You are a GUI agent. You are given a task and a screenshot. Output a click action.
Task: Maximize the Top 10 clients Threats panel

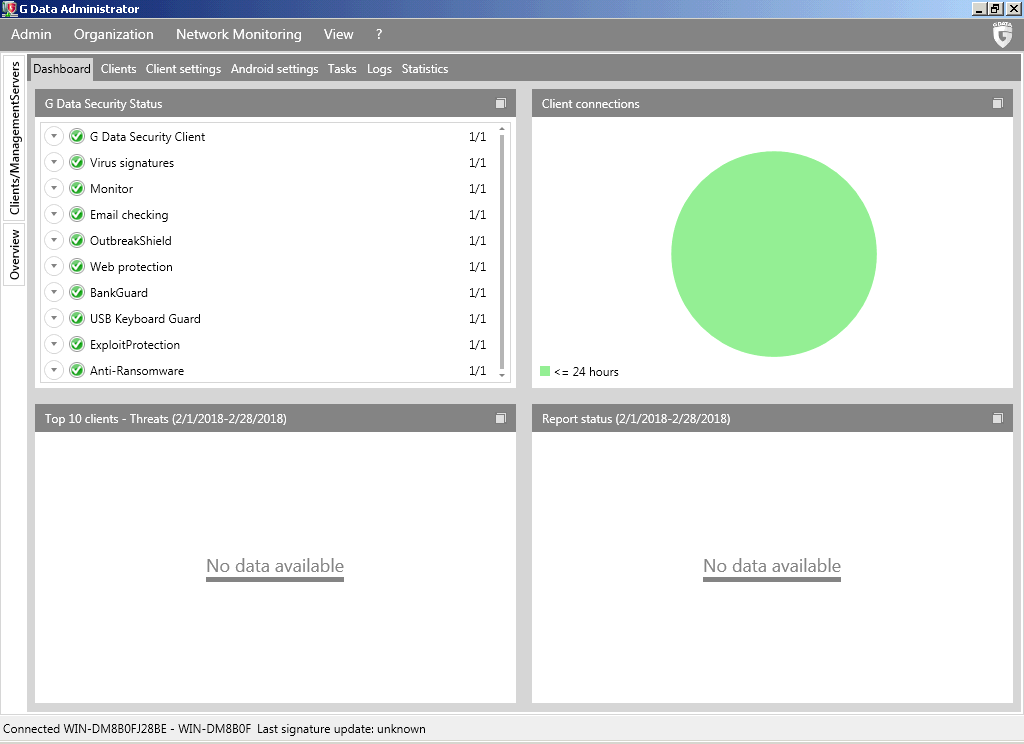pos(501,419)
